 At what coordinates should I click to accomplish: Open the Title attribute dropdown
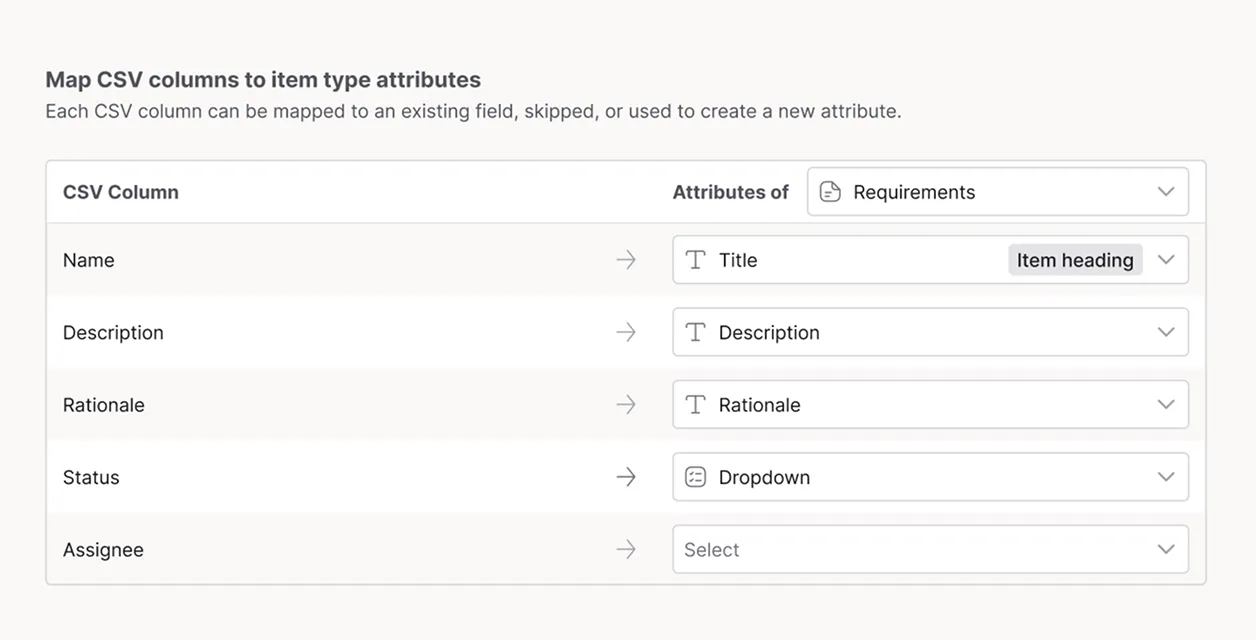point(930,260)
